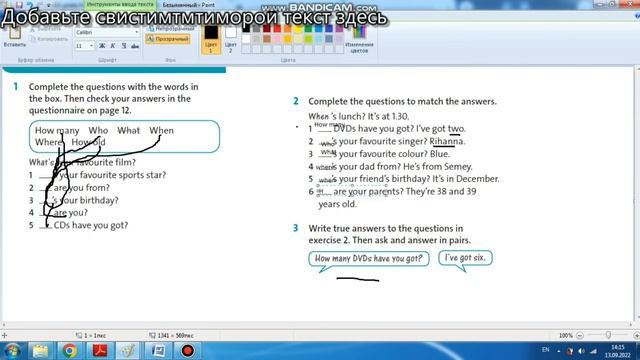Image resolution: width=640 pixels, height=360 pixels.
Task: Select the Opaque (Непрозрачный) background option
Action: point(171,29)
